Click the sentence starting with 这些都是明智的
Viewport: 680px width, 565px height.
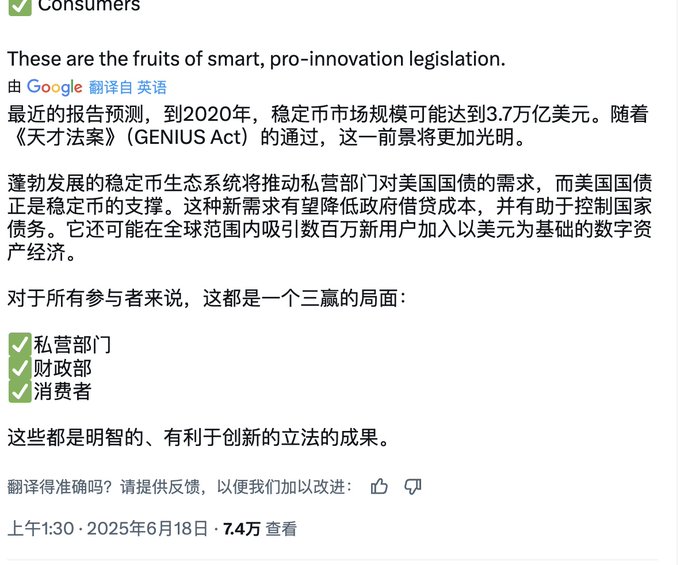[x=197, y=438]
